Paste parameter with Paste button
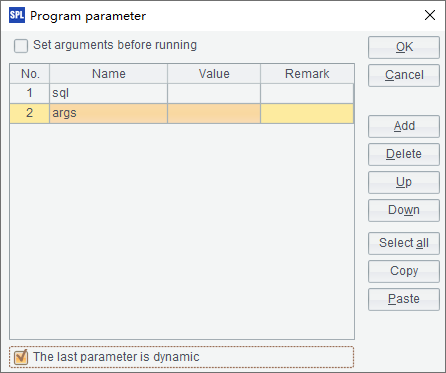The width and height of the screenshot is (446, 373). tap(404, 299)
